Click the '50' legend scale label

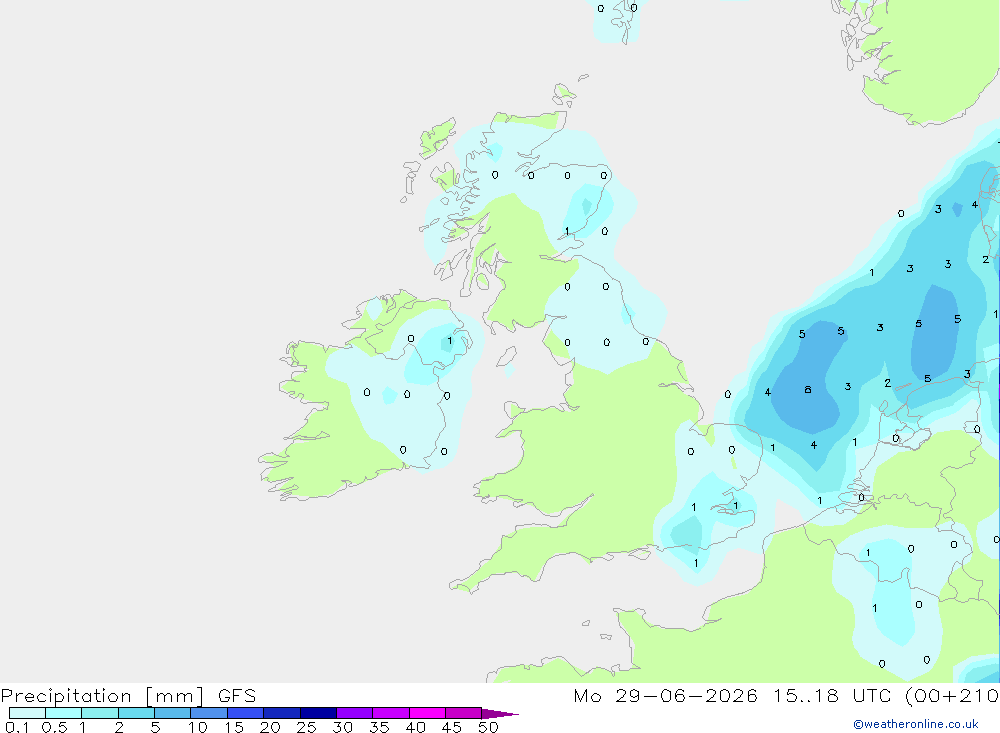[x=488, y=727]
